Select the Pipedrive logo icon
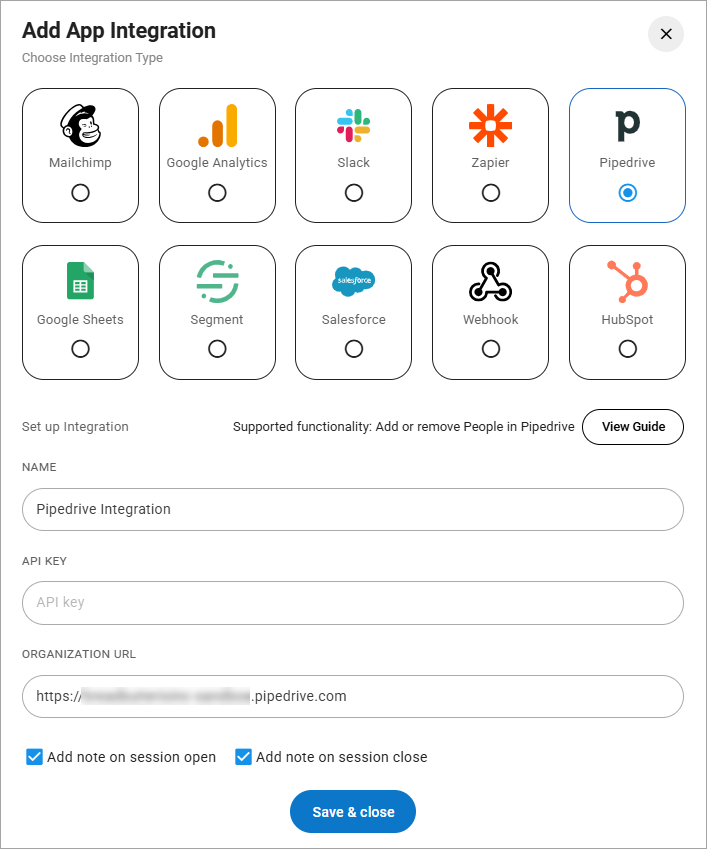 click(x=627, y=125)
